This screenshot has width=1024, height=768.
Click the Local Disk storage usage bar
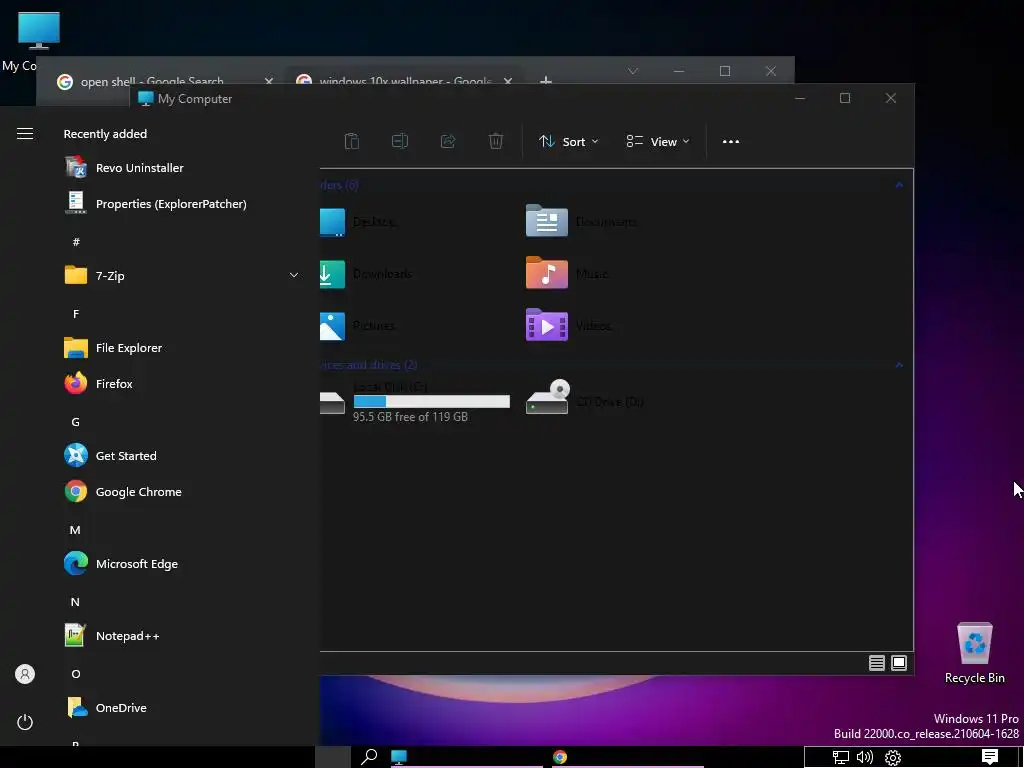pos(432,402)
